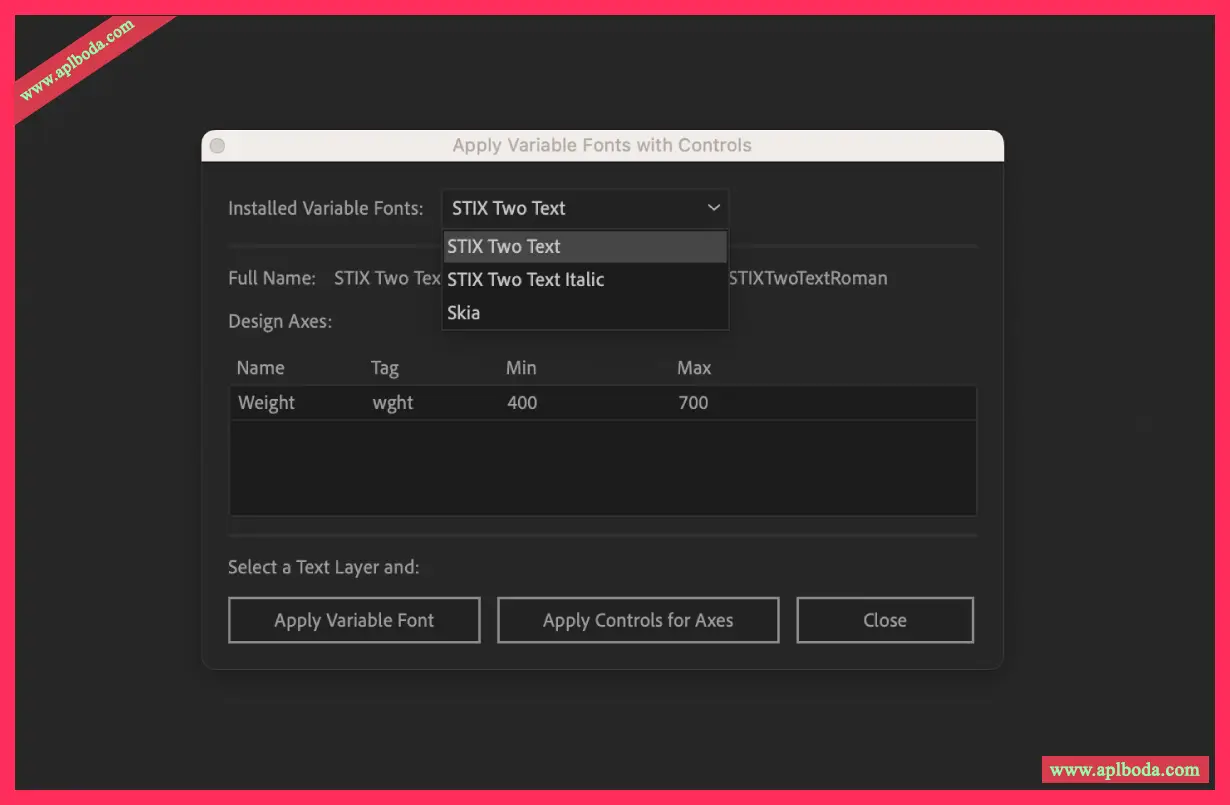Image resolution: width=1230 pixels, height=805 pixels.
Task: Click the www.aplboda.com watermark at bottom right
Action: (x=1124, y=769)
